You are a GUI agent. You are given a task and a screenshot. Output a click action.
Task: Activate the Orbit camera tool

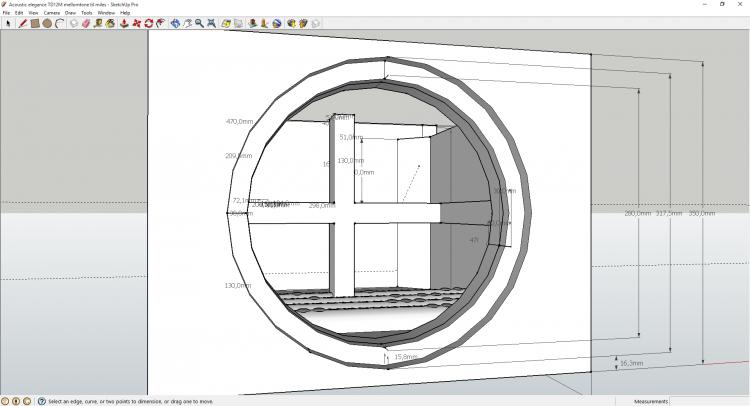pos(175,22)
